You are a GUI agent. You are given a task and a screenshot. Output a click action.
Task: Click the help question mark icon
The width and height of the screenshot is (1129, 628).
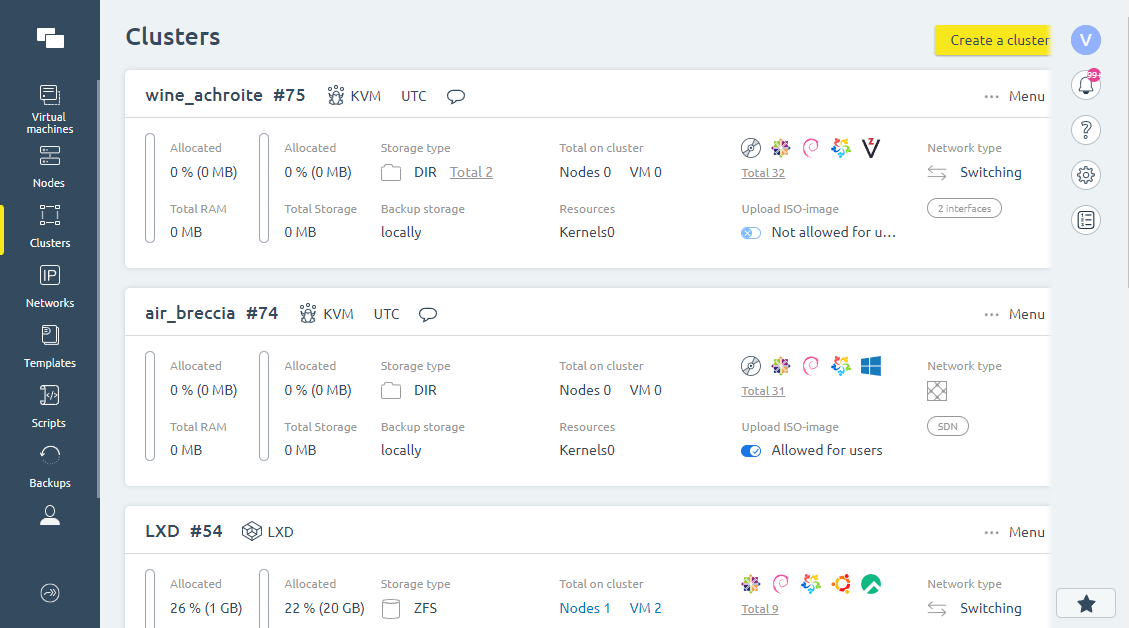(x=1085, y=130)
